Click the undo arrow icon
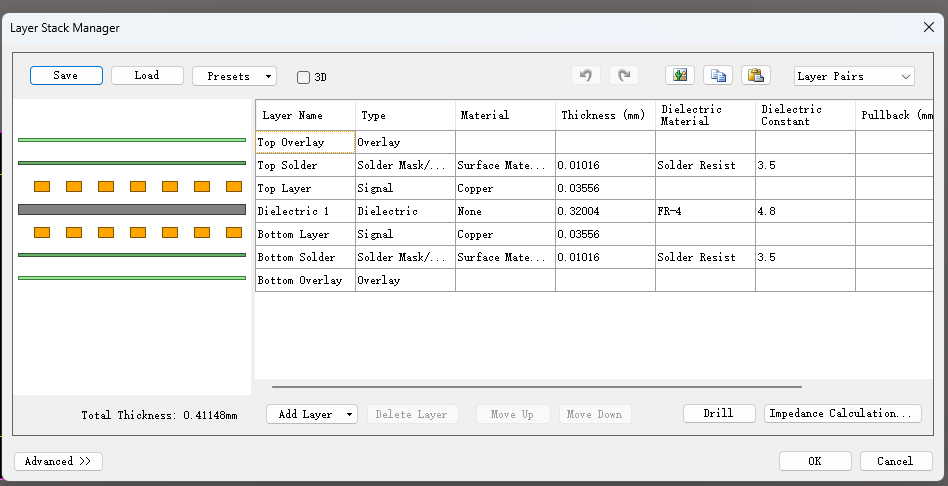The height and width of the screenshot is (486, 948). (585, 76)
